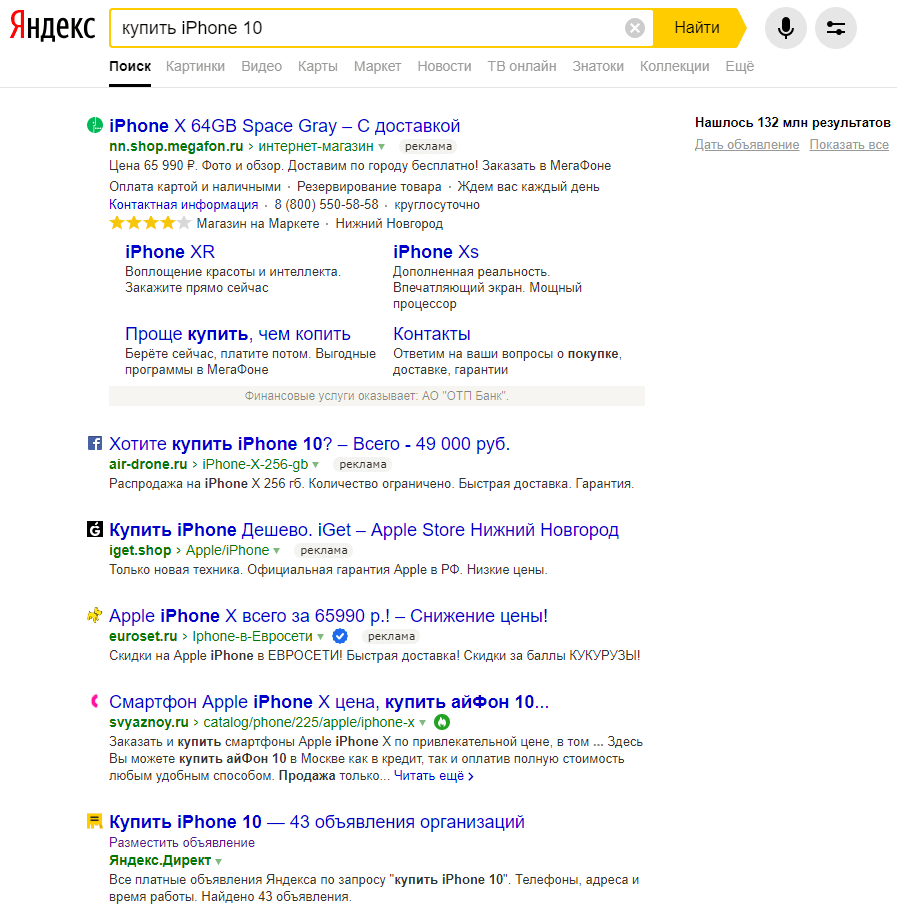Expand dropdown arrow after Iphone-в-Евросети
897x917 pixels.
(320, 637)
